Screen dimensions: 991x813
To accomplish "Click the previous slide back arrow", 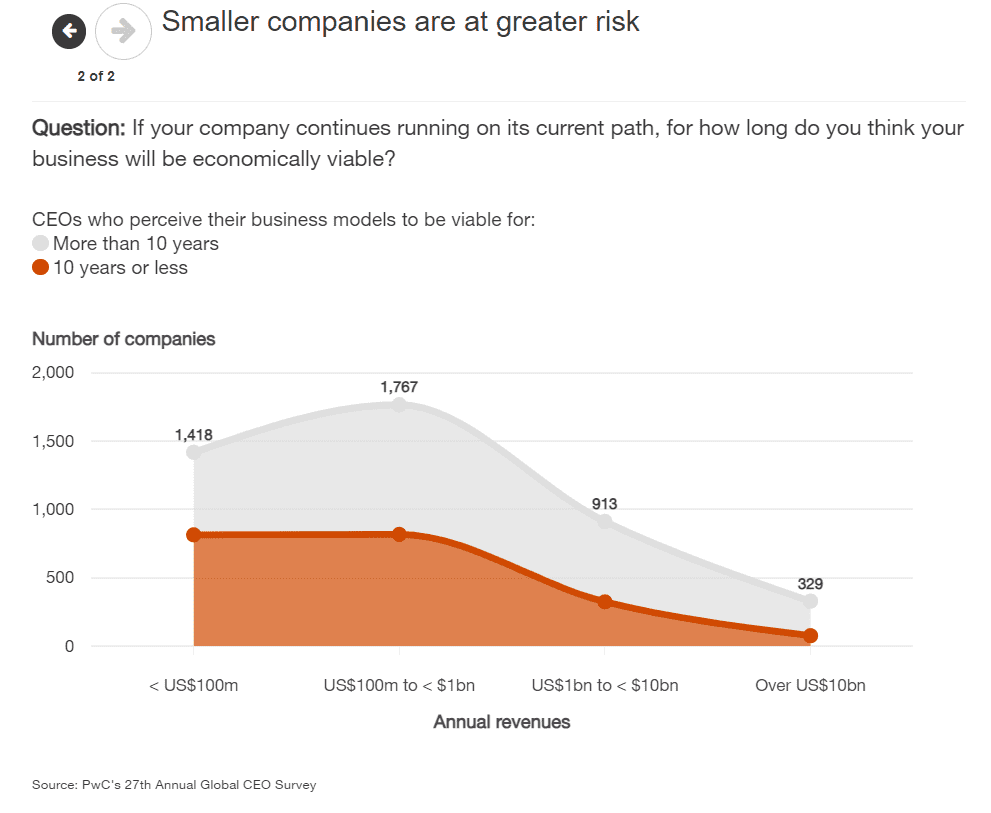I will click(x=69, y=32).
